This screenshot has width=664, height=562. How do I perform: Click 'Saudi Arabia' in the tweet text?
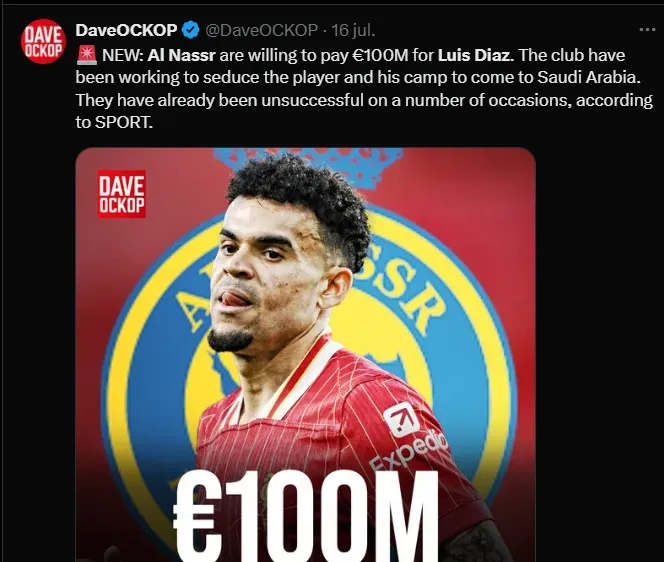(588, 78)
